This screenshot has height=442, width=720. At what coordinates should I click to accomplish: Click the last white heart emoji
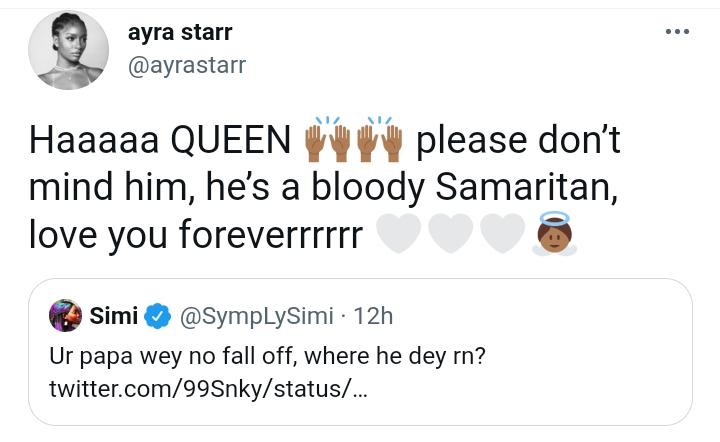point(500,235)
